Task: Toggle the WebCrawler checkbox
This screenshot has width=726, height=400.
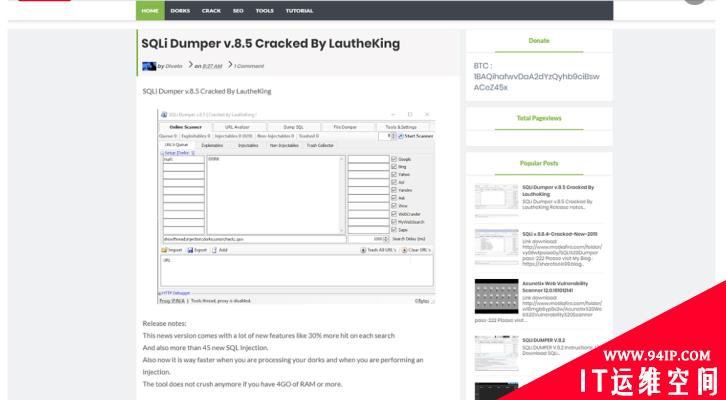Action: [394, 214]
